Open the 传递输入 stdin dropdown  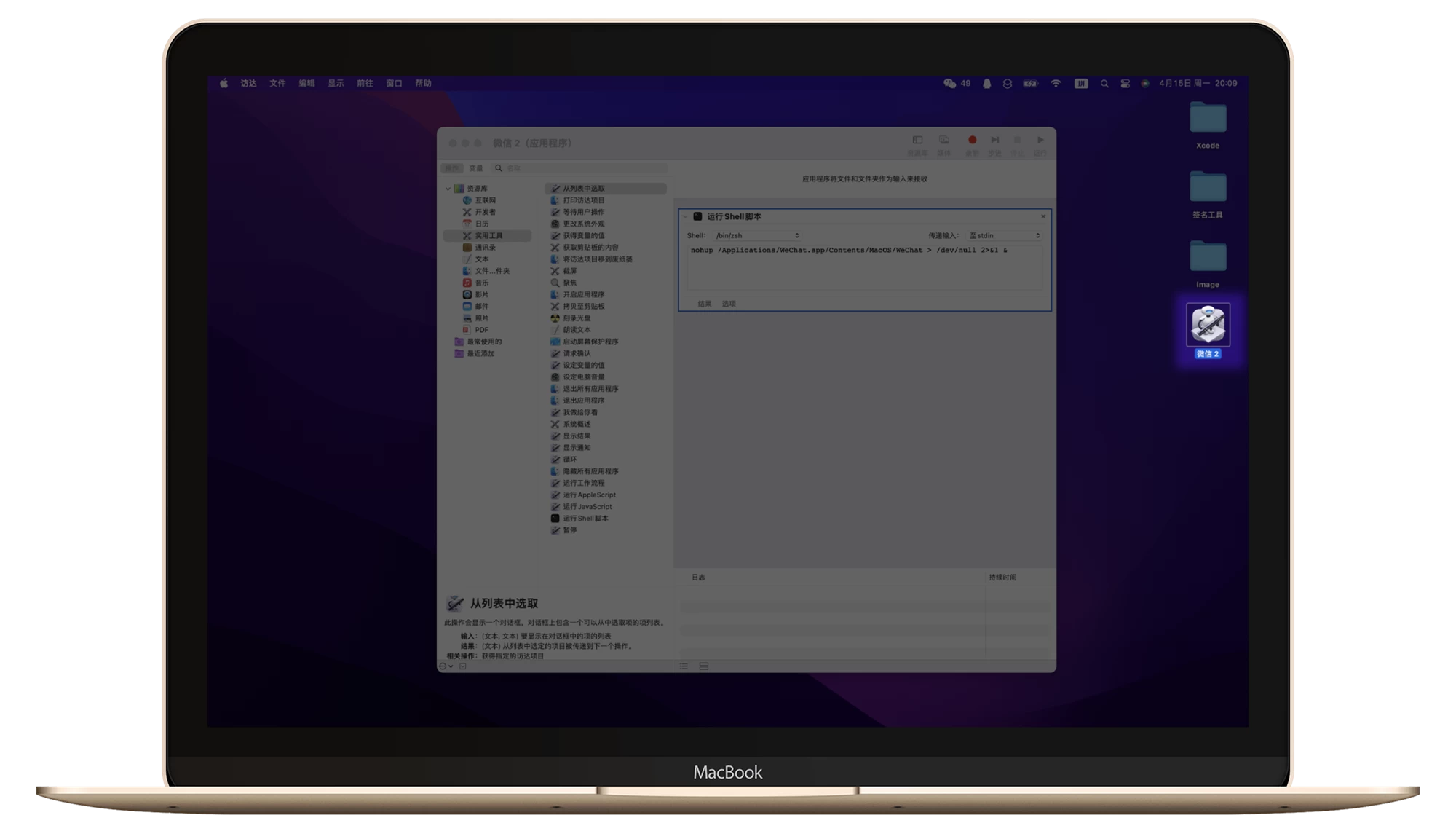[x=1005, y=236]
